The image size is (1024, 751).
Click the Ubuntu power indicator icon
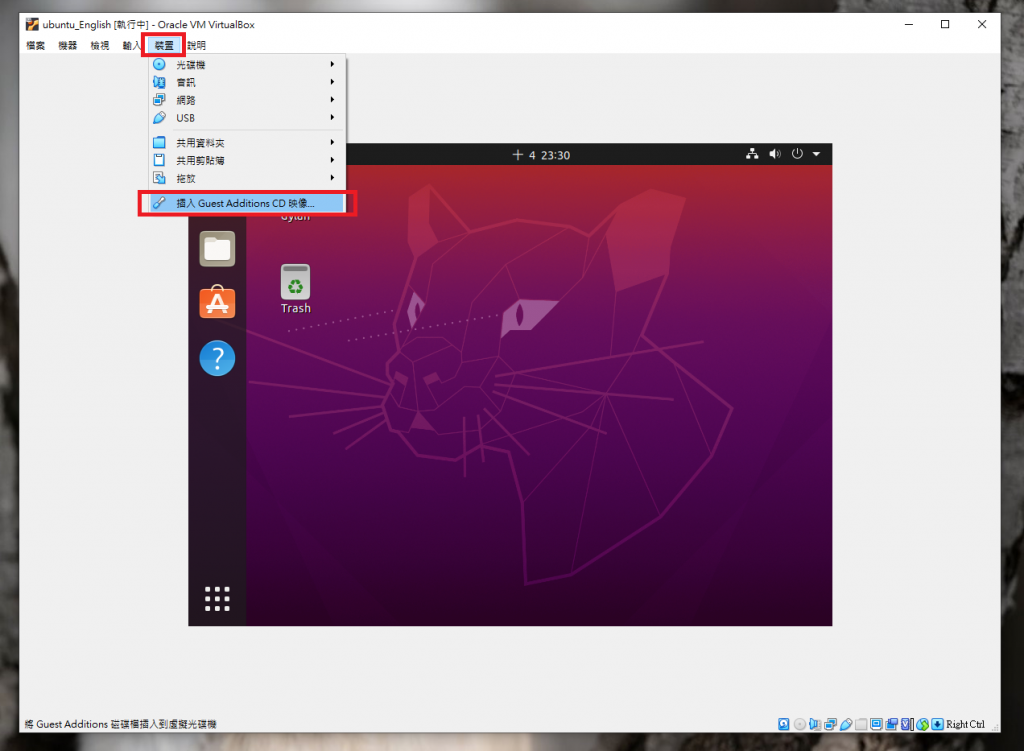coord(797,154)
